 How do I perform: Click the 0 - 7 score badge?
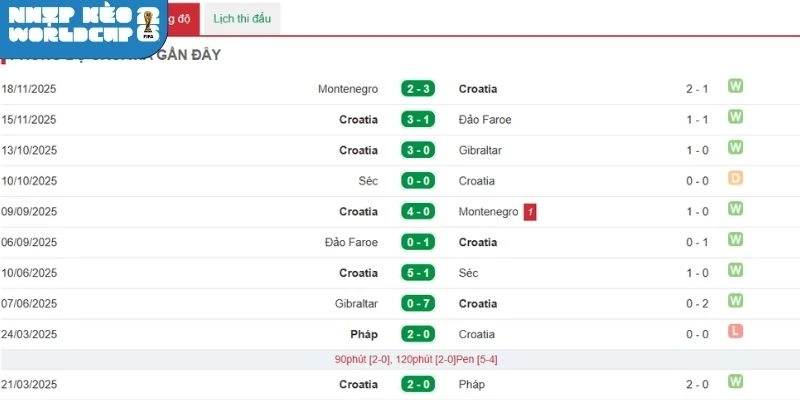[418, 303]
